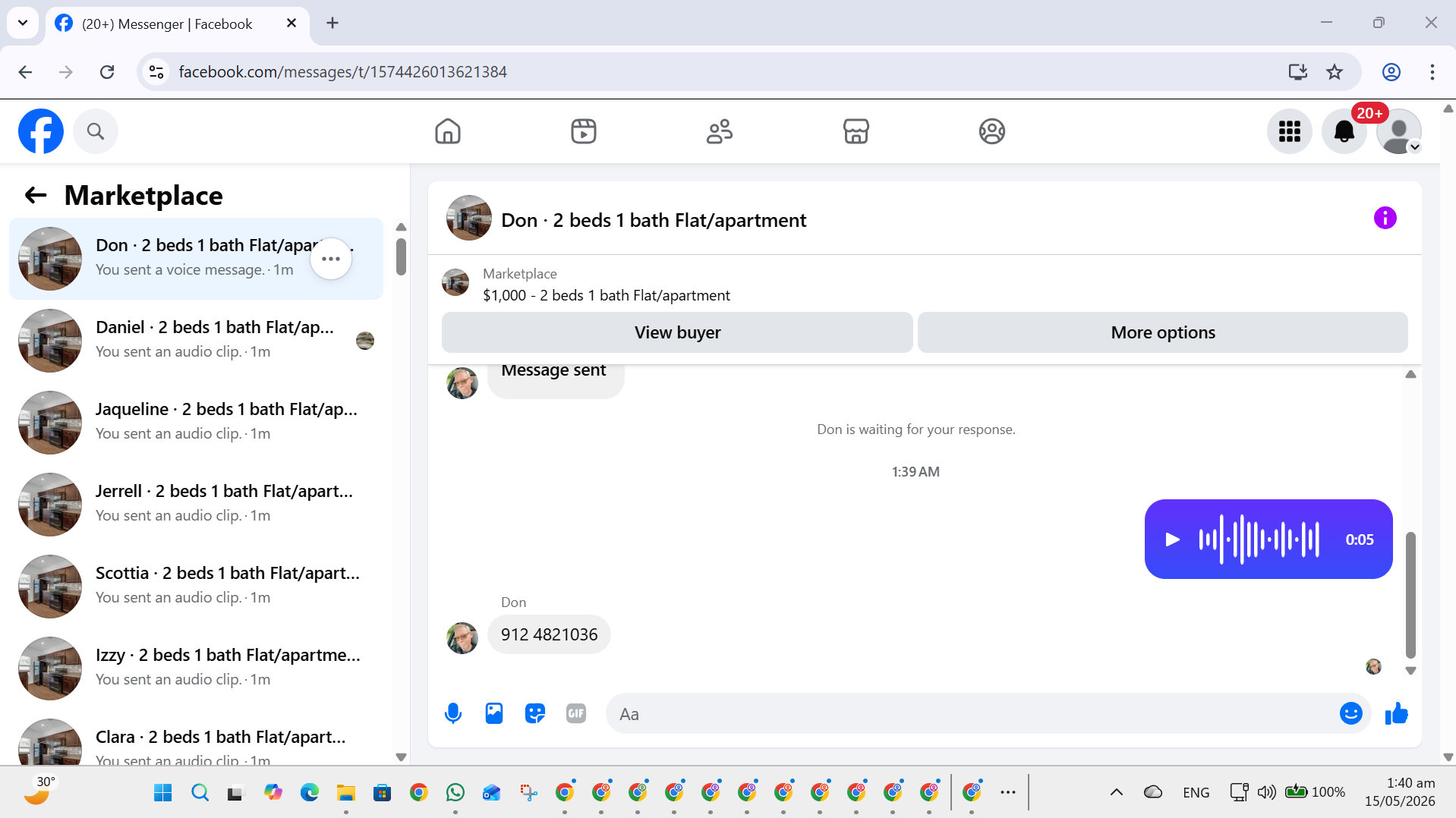Open the Windows Start menu
This screenshot has width=1456, height=818.
click(x=163, y=793)
